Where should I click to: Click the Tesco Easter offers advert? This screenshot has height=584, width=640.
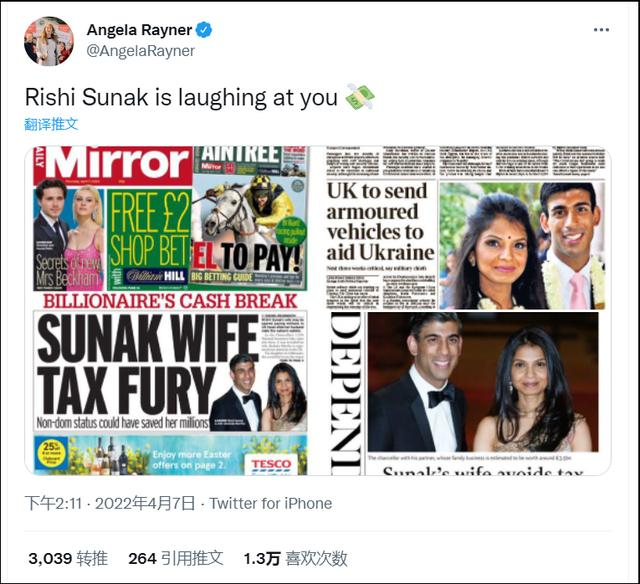point(170,456)
